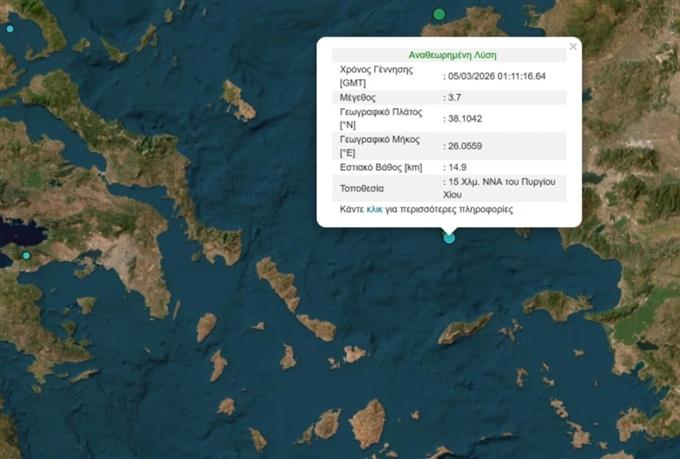Close the earthquake info popup
This screenshot has width=680, height=459.
(573, 46)
